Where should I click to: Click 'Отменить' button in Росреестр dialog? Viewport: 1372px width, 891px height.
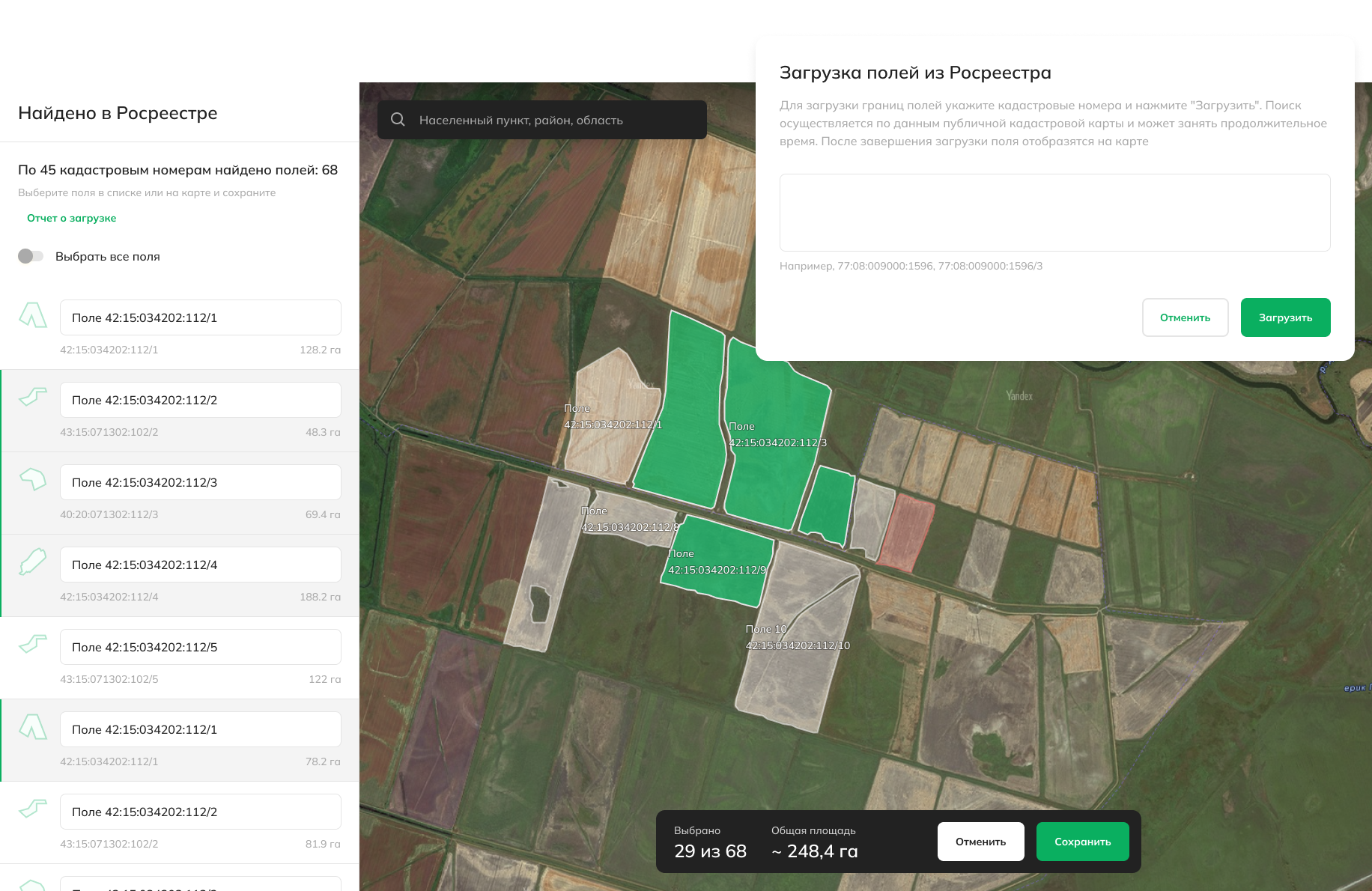[x=1185, y=317]
